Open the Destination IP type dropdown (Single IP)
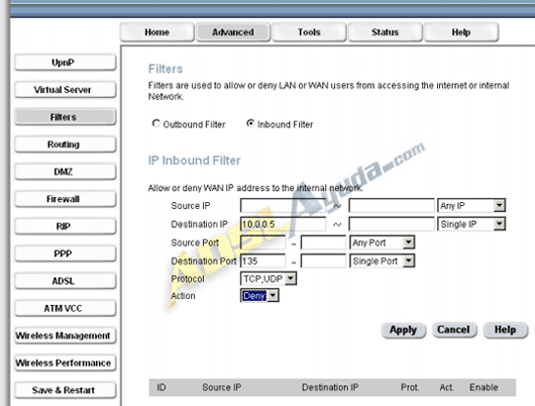535x406 pixels. (471, 224)
